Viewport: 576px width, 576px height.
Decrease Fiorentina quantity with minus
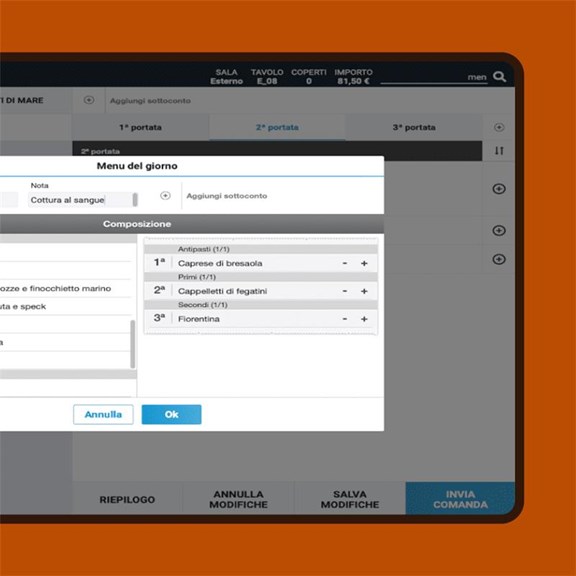[x=345, y=319]
